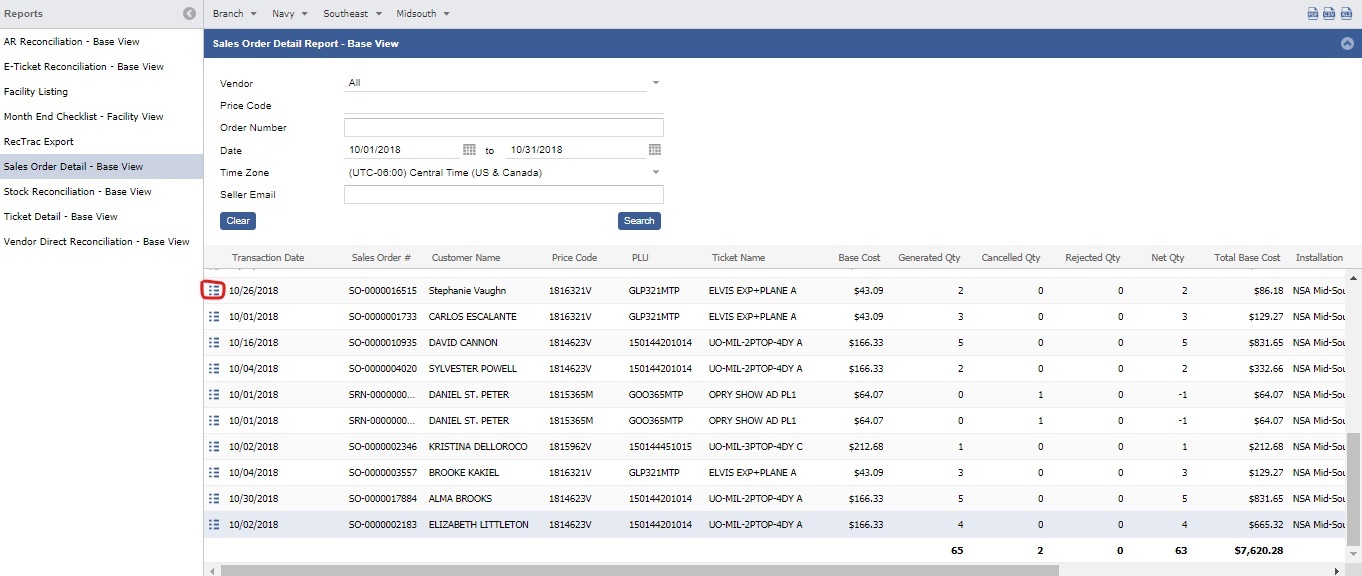The image size is (1362, 576).
Task: Open the Branch dropdown menu
Action: 234,14
